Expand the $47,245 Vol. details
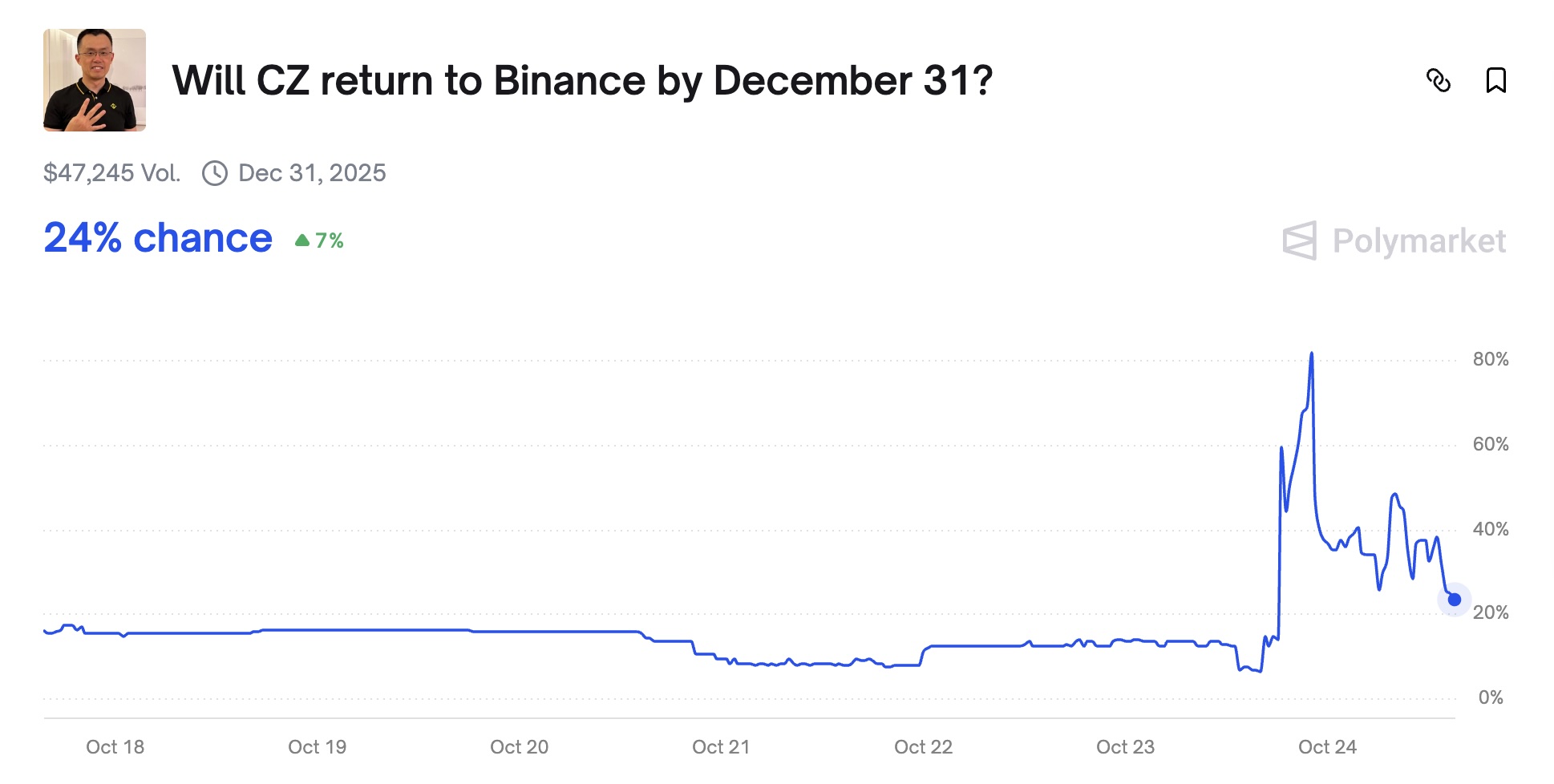 (112, 172)
